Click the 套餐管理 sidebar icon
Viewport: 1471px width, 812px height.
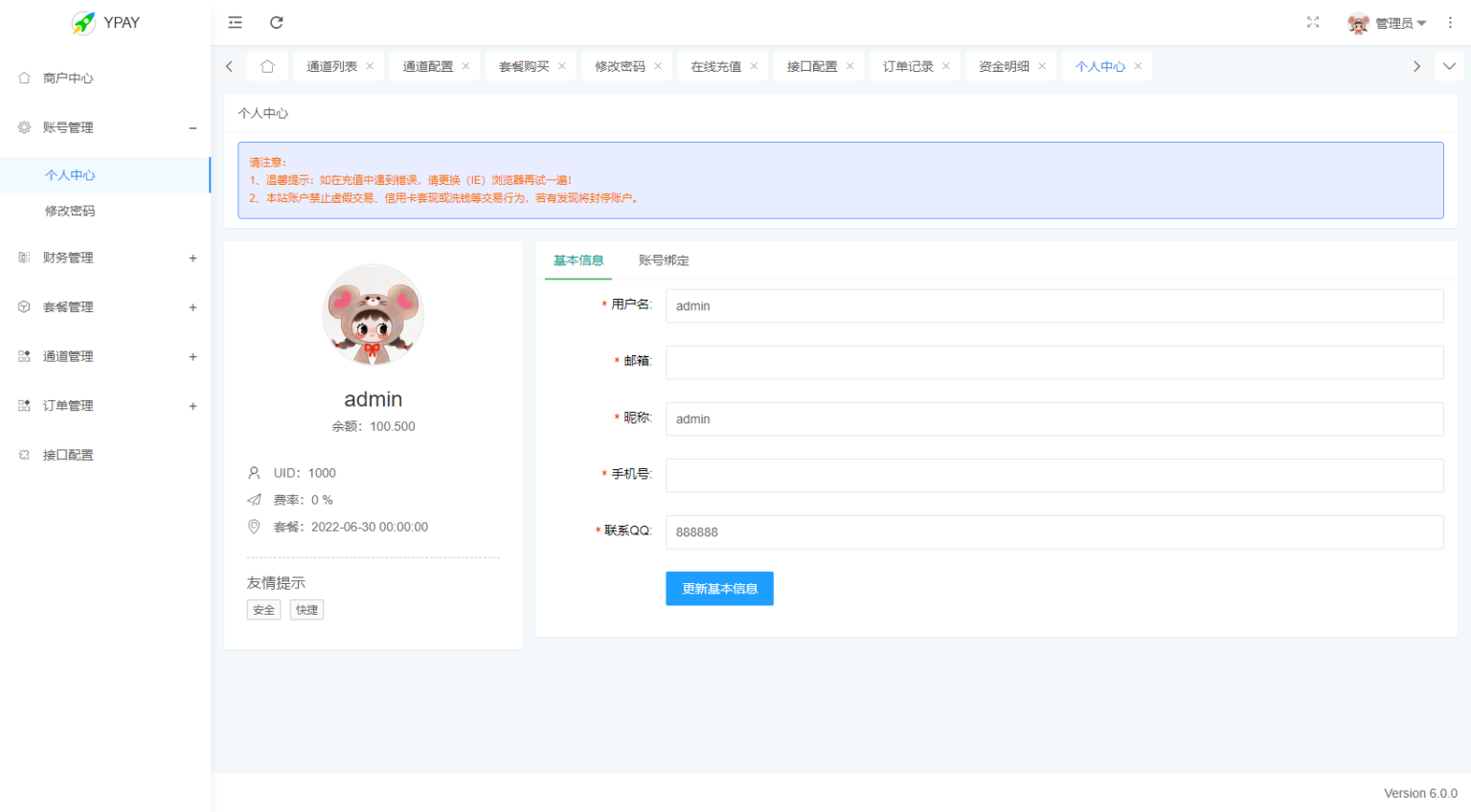pos(23,306)
